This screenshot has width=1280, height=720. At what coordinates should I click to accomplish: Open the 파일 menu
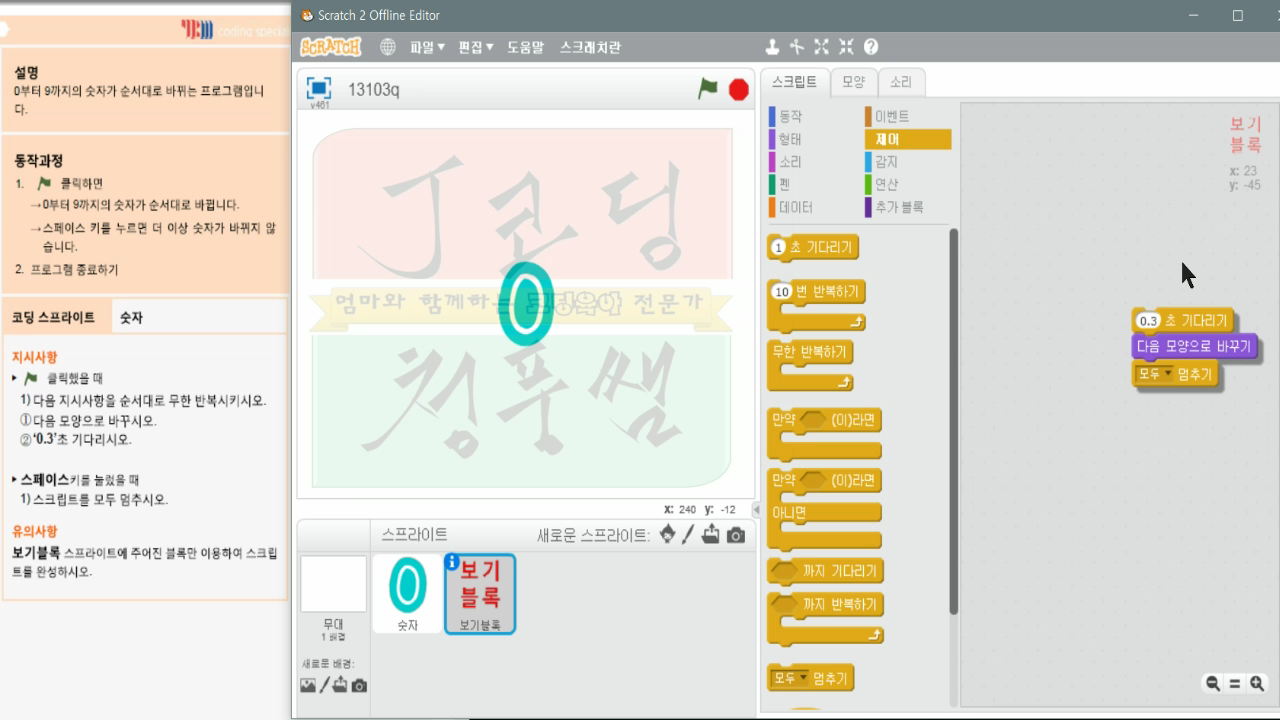pos(426,45)
